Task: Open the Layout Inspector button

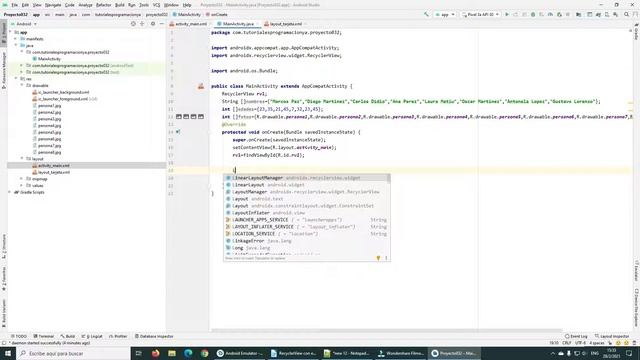Action: 612,336
